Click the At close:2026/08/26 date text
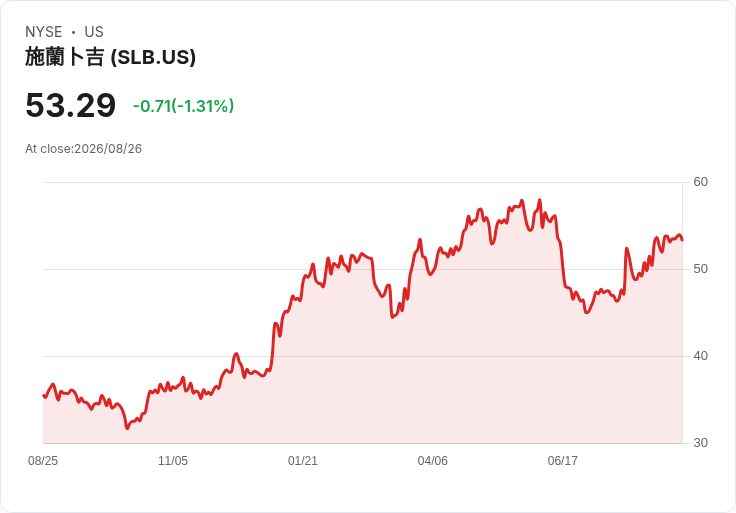Image resolution: width=736 pixels, height=513 pixels. 84,149
